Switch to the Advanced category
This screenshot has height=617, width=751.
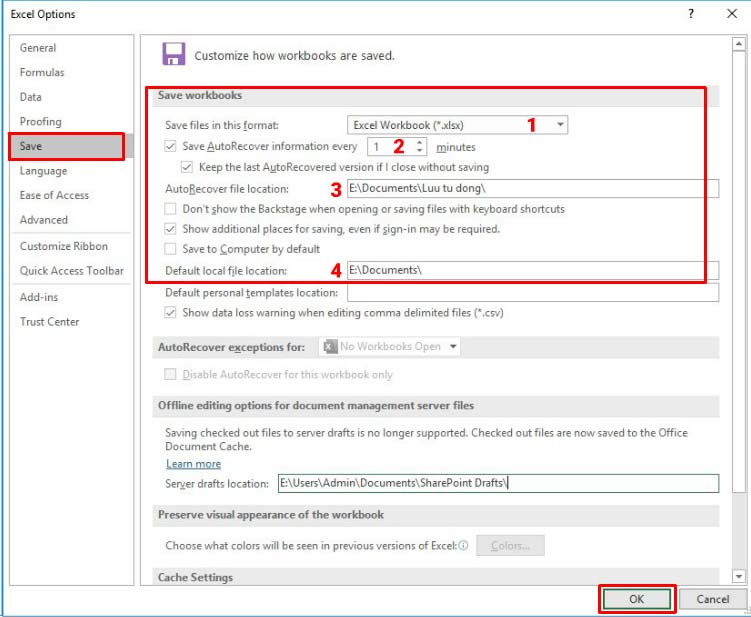tap(44, 220)
